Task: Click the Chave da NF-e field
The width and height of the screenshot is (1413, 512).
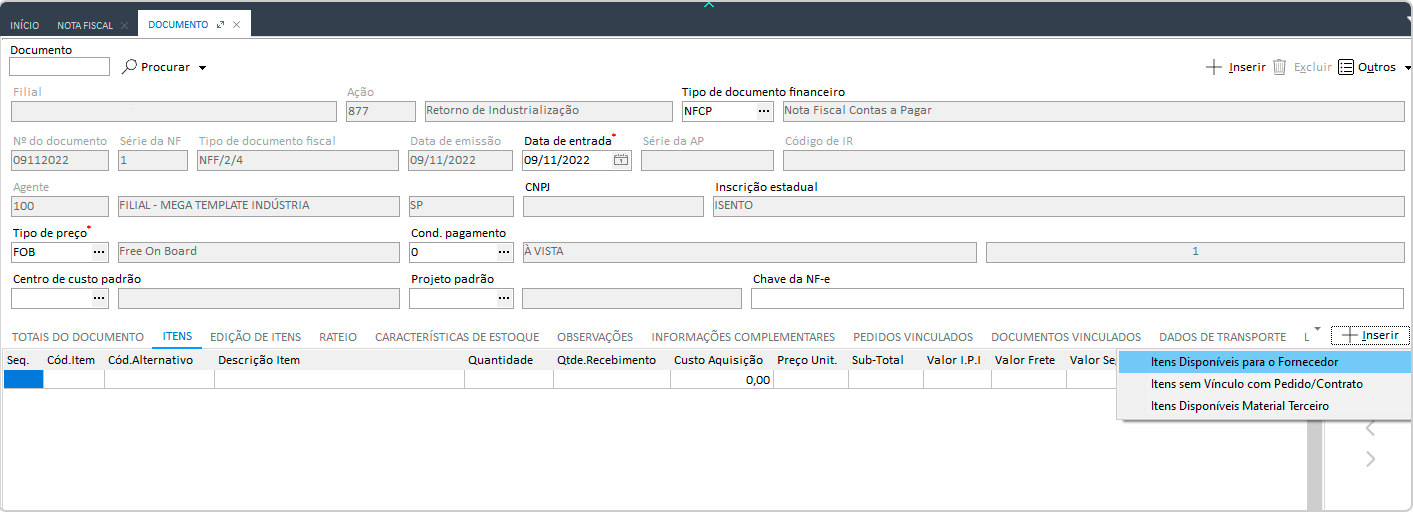Action: pyautogui.click(x=1076, y=298)
